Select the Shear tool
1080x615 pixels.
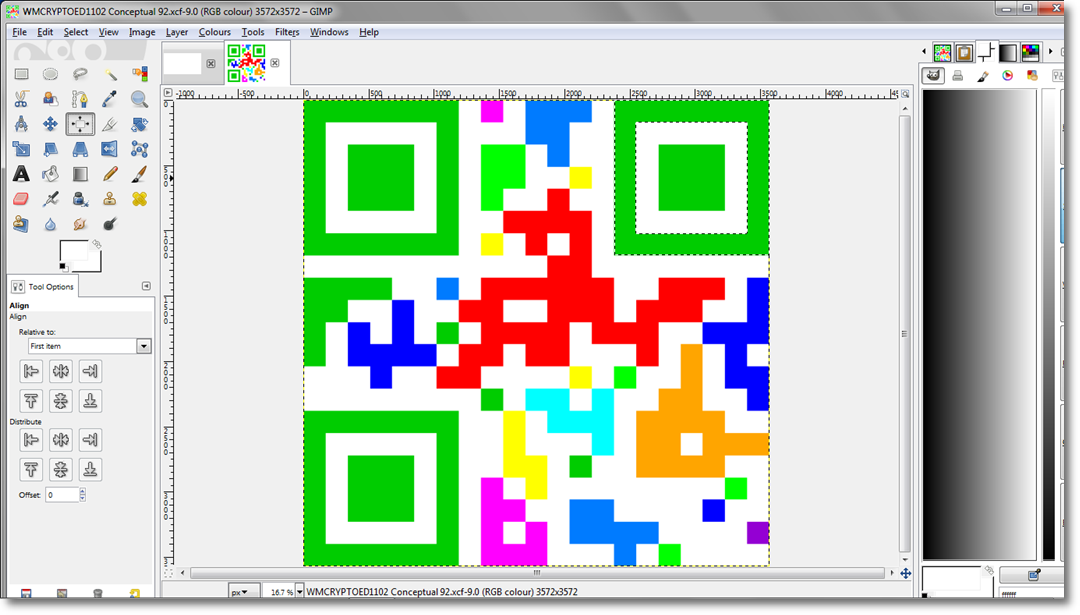(x=50, y=149)
